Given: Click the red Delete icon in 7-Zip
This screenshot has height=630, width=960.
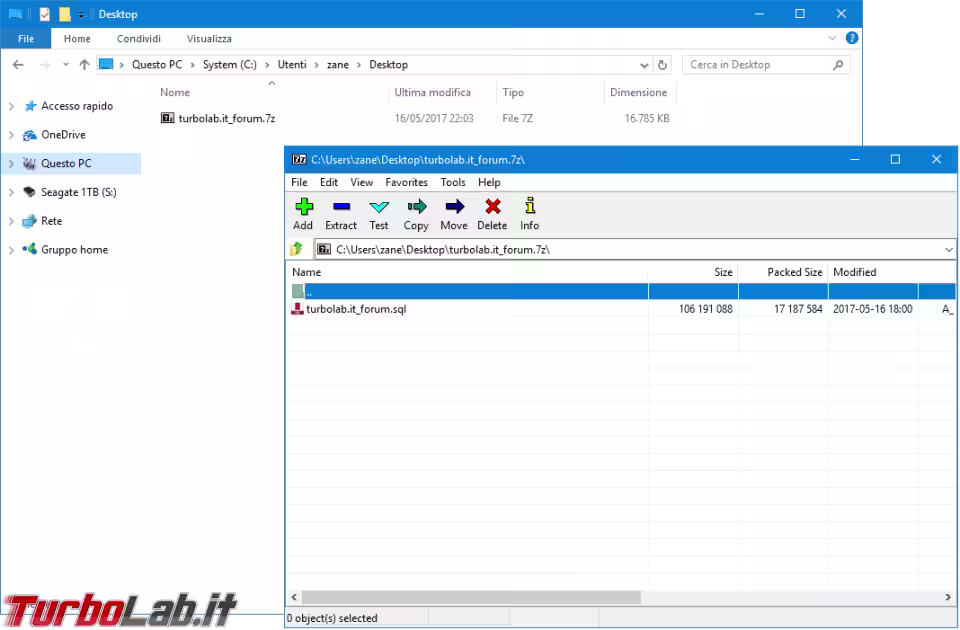Looking at the screenshot, I should [492, 214].
